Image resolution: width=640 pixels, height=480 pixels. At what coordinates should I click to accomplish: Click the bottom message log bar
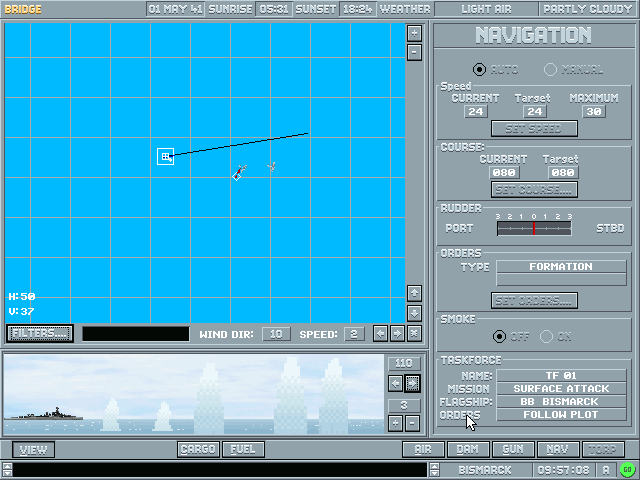tap(220, 470)
